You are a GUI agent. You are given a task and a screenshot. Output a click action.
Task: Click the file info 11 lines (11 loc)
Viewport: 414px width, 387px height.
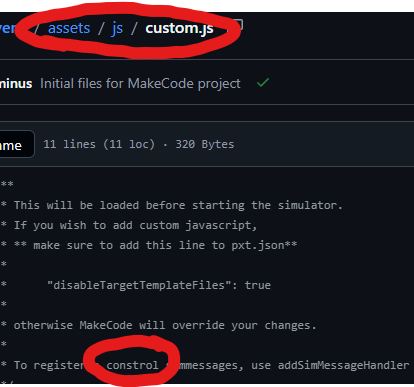click(x=99, y=144)
